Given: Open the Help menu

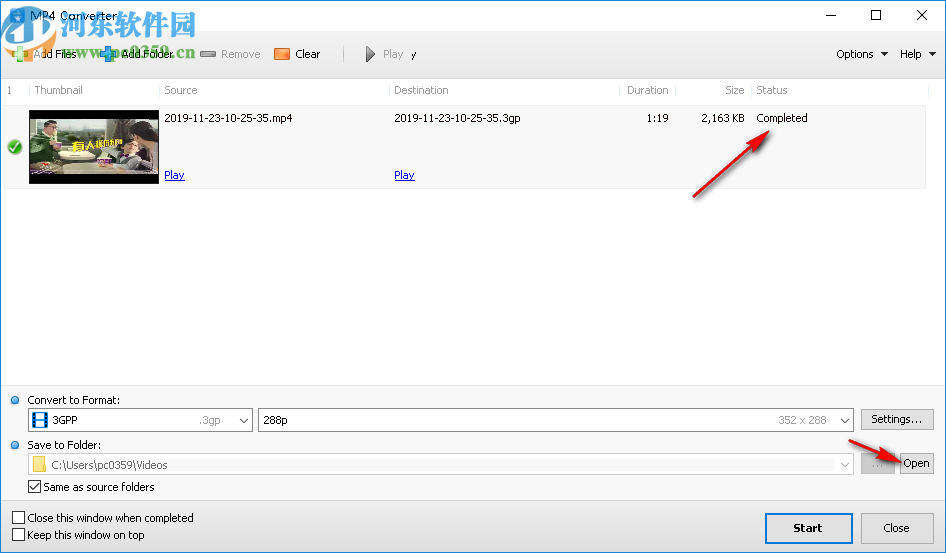Looking at the screenshot, I should (x=917, y=54).
